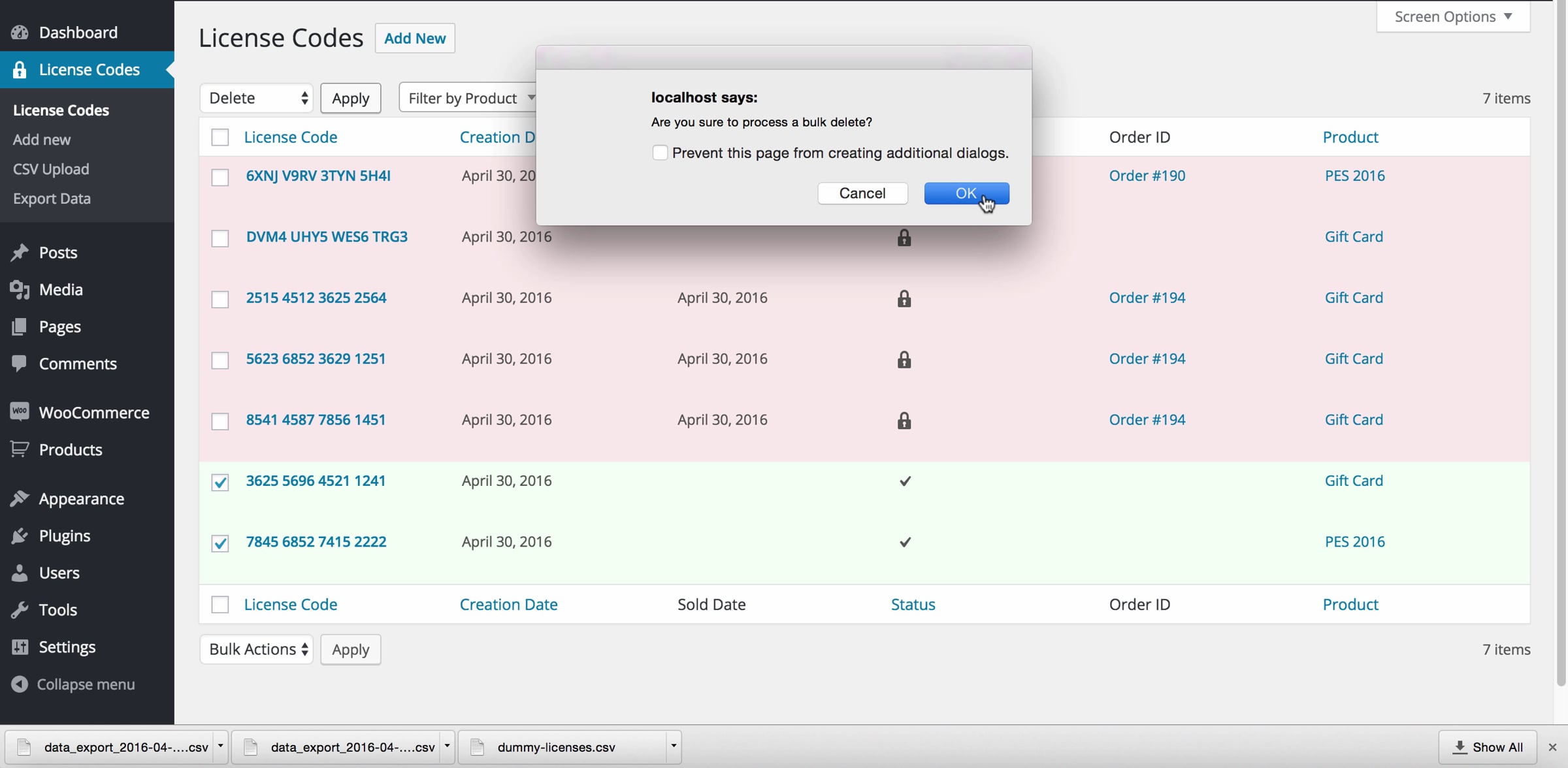Screen dimensions: 1568x768
Task: Open License Codes submenu item
Action: [x=61, y=110]
